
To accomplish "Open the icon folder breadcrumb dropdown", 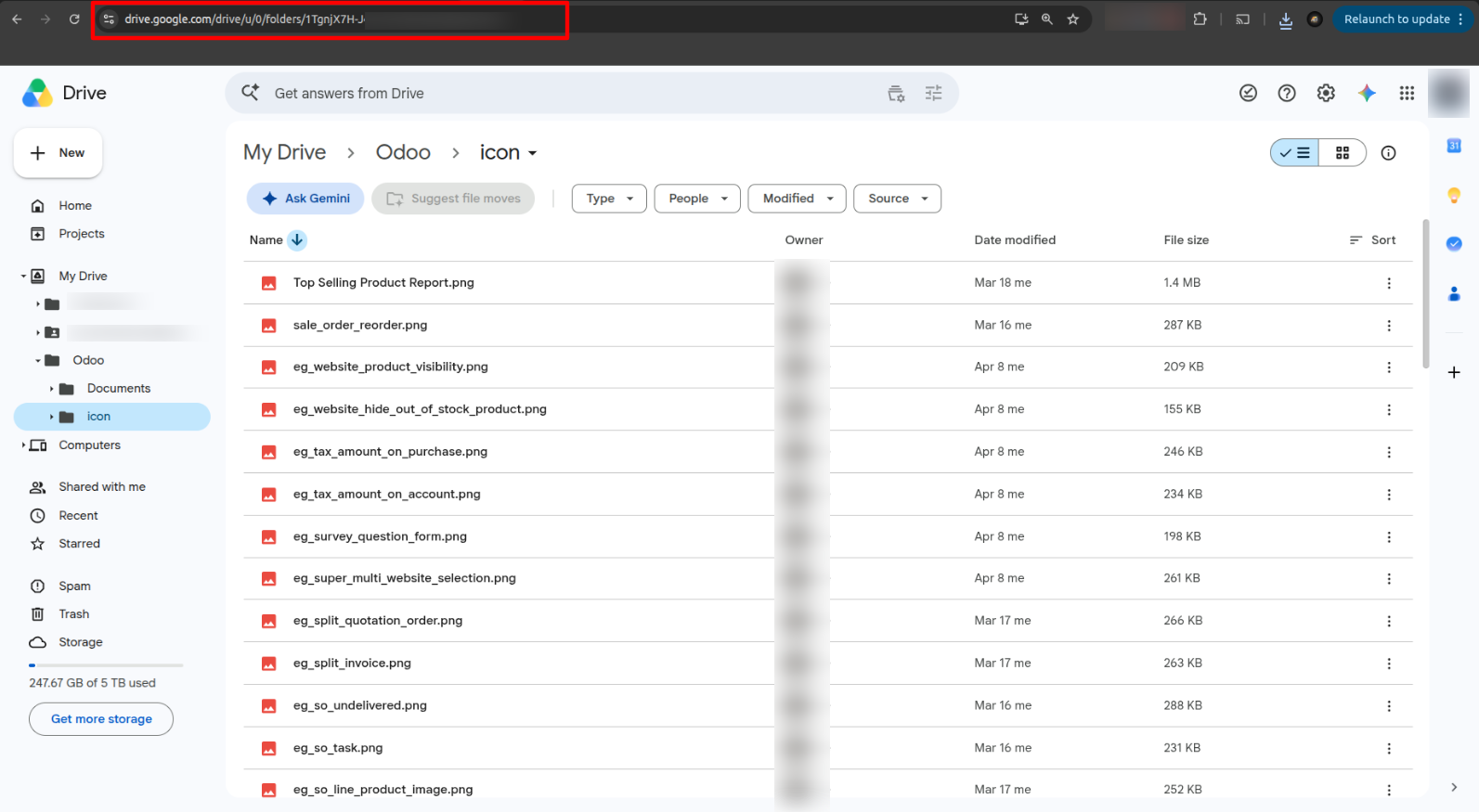I will coord(508,152).
